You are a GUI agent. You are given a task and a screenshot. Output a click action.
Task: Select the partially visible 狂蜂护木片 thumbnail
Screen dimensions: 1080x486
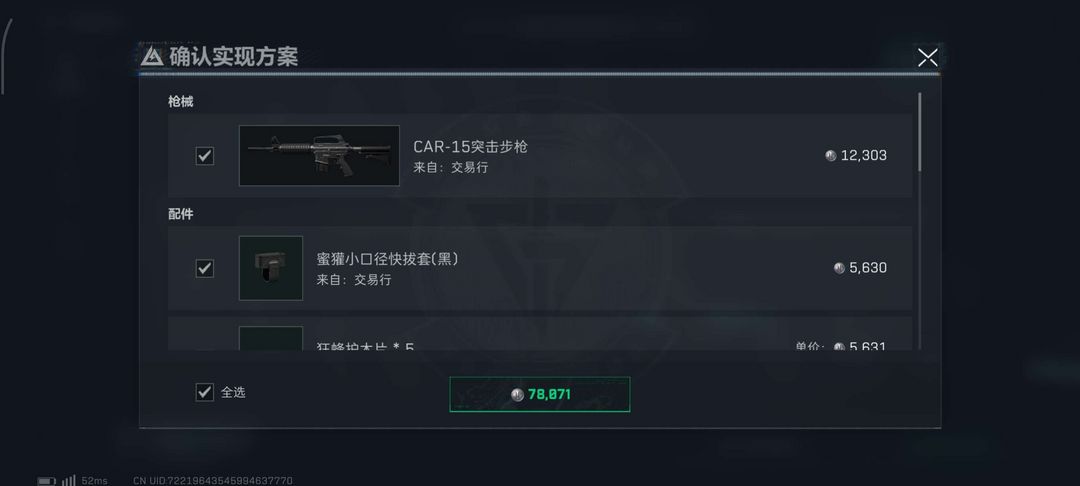pos(271,338)
